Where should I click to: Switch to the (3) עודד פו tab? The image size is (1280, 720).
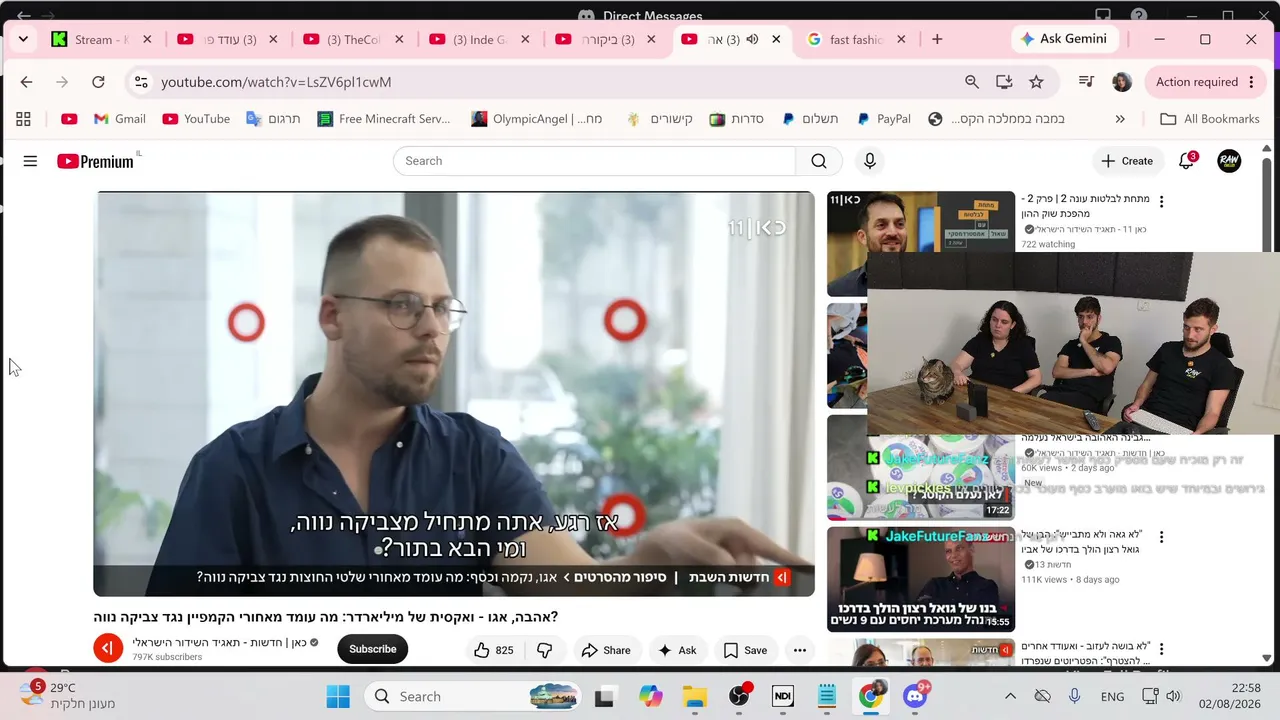pyautogui.click(x=226, y=39)
